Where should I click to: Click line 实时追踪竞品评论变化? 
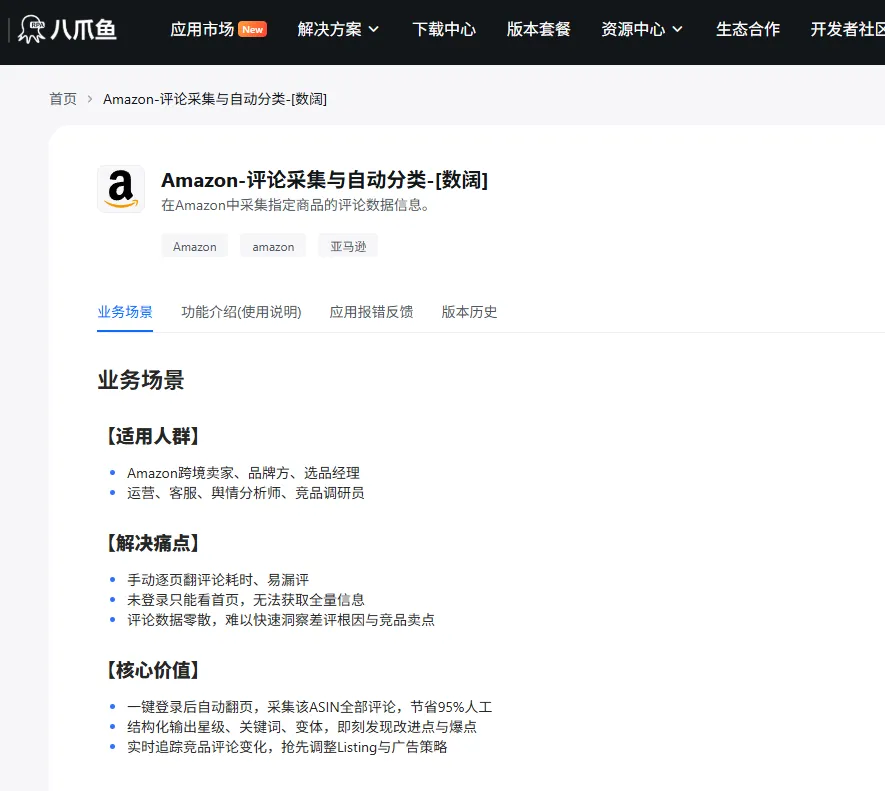click(x=287, y=747)
